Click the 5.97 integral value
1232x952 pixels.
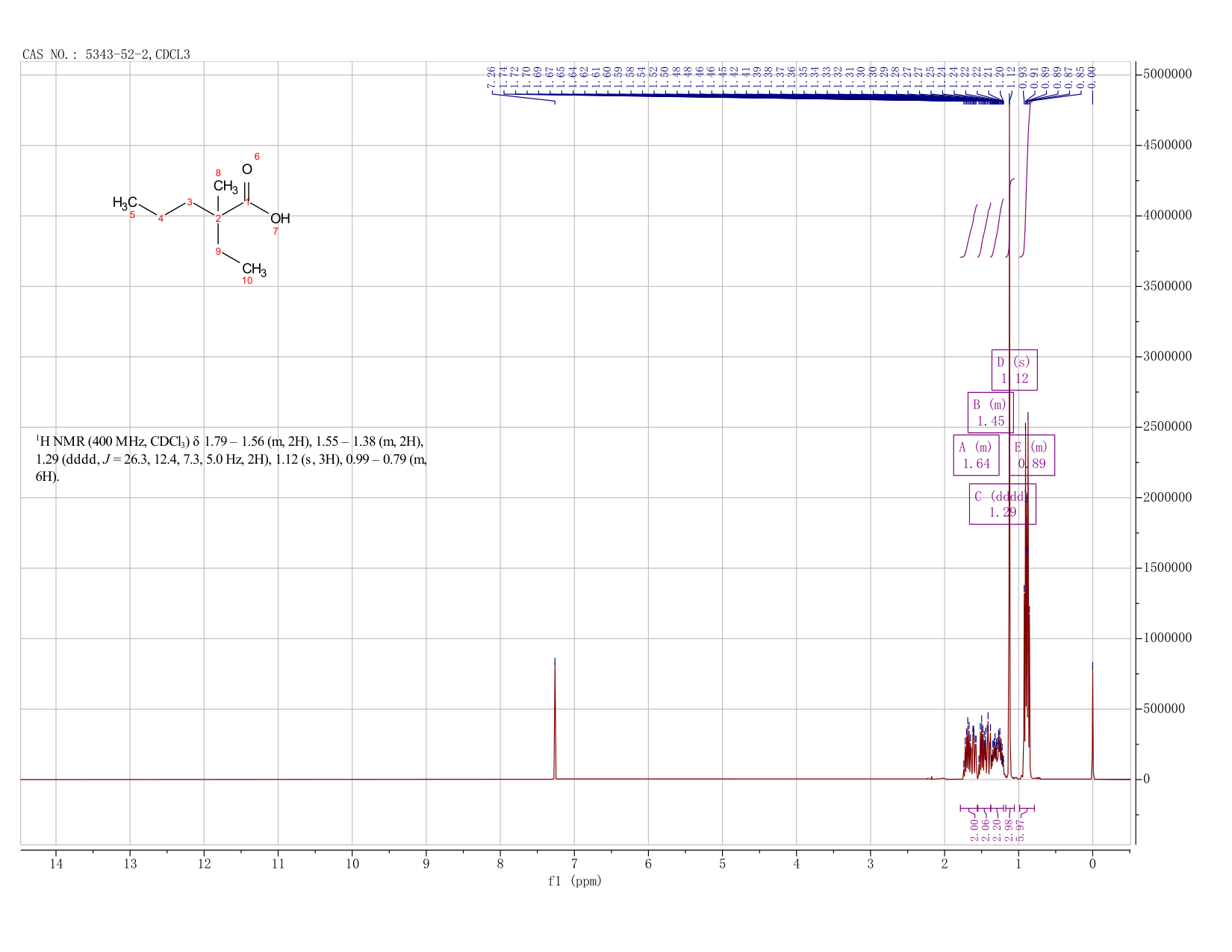pos(1021,830)
